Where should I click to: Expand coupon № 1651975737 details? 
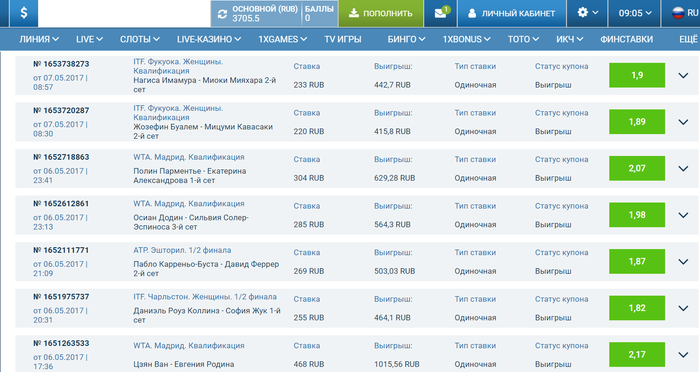683,308
